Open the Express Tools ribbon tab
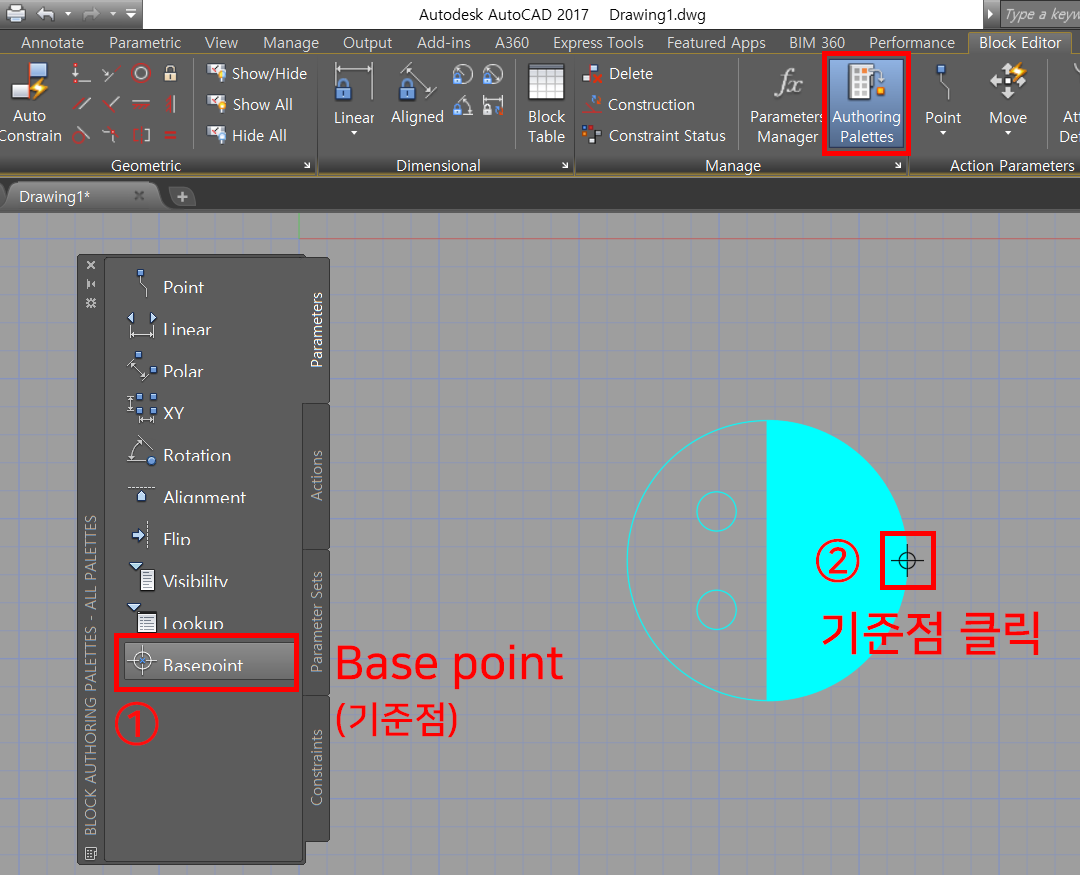The image size is (1080, 875). (598, 43)
